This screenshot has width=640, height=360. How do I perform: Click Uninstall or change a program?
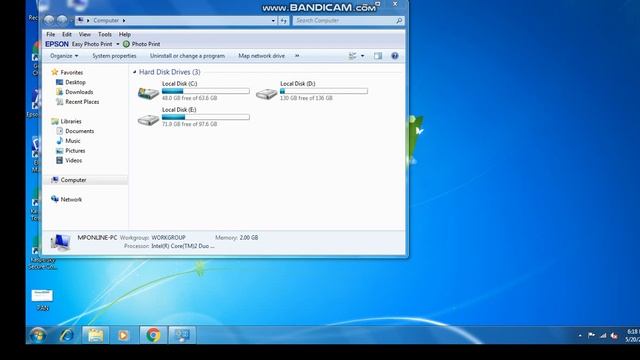tap(187, 56)
